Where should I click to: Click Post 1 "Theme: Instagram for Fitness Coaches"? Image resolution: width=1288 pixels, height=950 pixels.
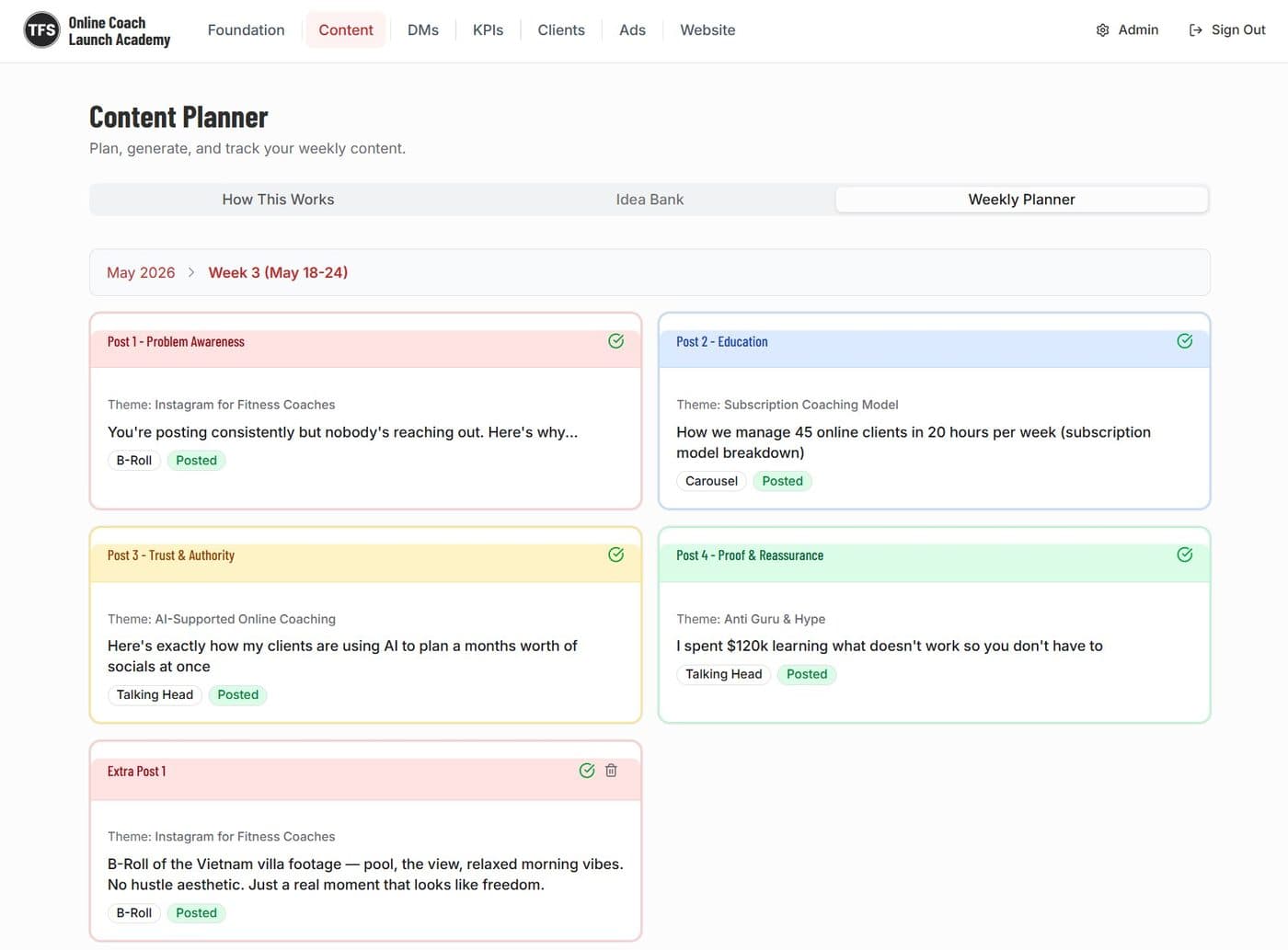tap(221, 405)
